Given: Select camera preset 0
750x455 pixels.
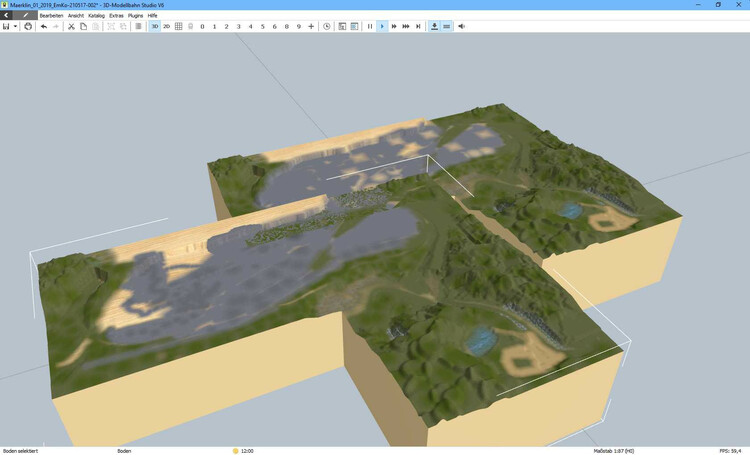Looking at the screenshot, I should [x=202, y=26].
